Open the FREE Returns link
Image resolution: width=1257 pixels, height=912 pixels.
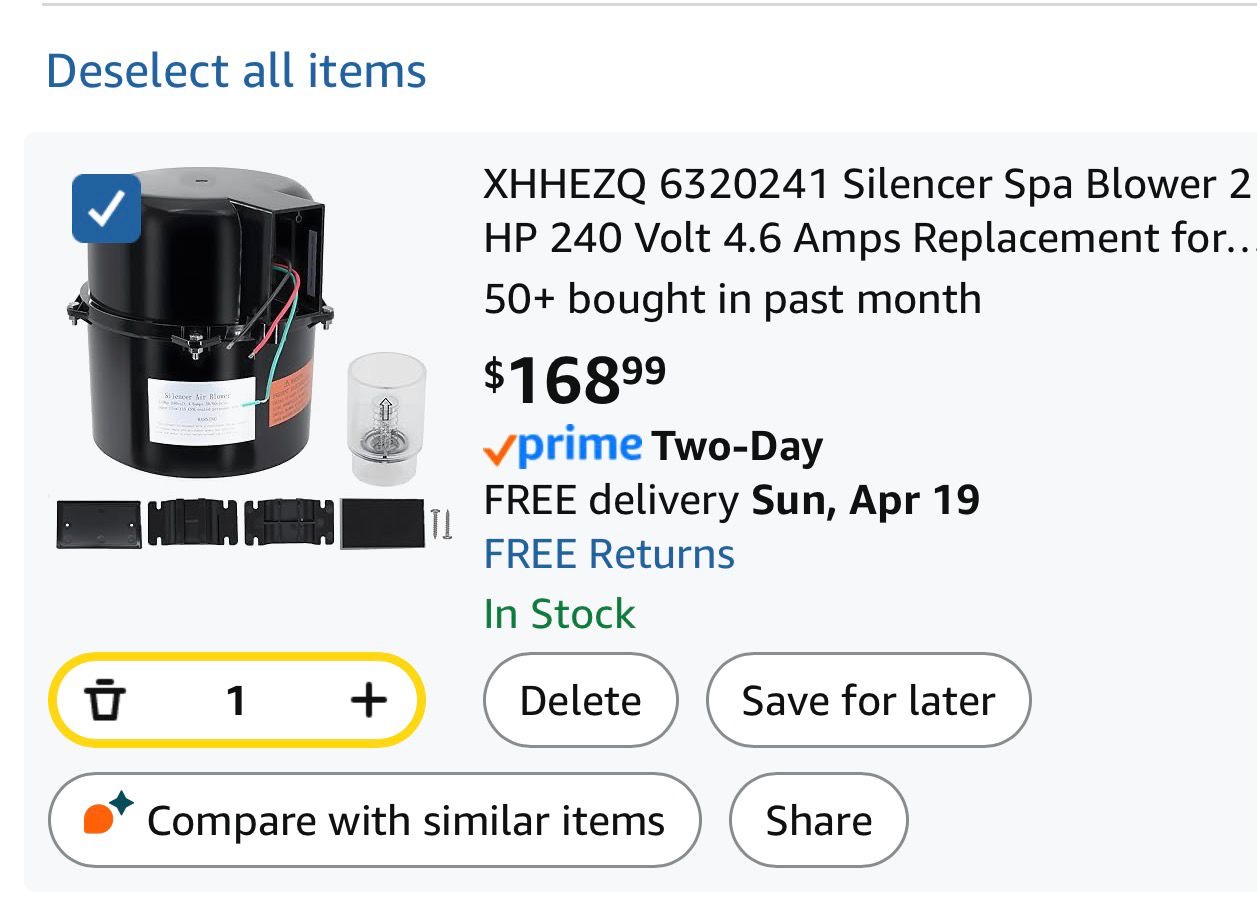pos(609,554)
